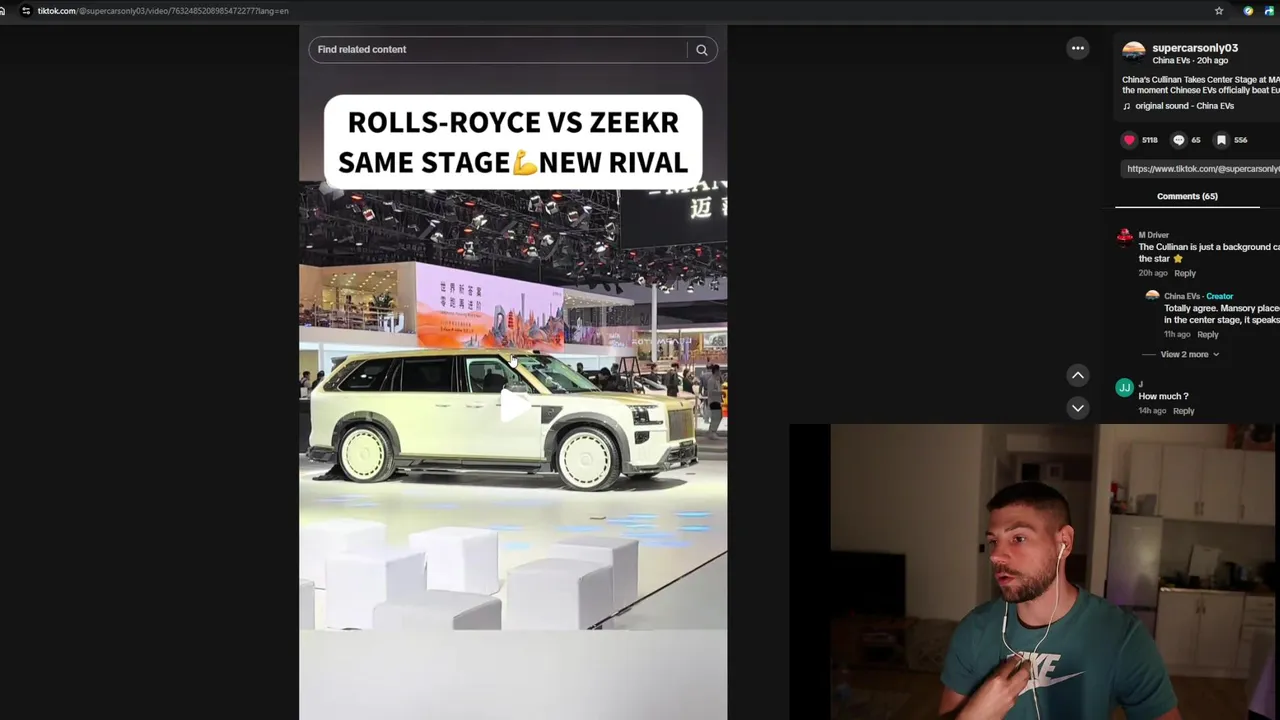Click the tiktok.com video link field

[1200, 169]
